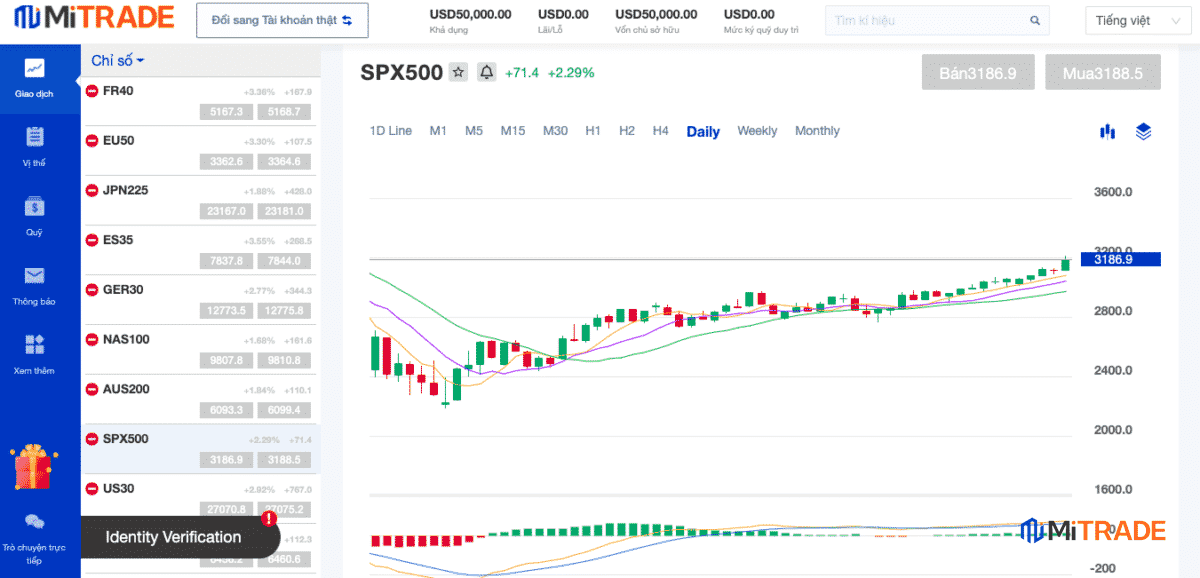
Task: Open the Tiếng việt language dropdown
Action: click(1137, 21)
